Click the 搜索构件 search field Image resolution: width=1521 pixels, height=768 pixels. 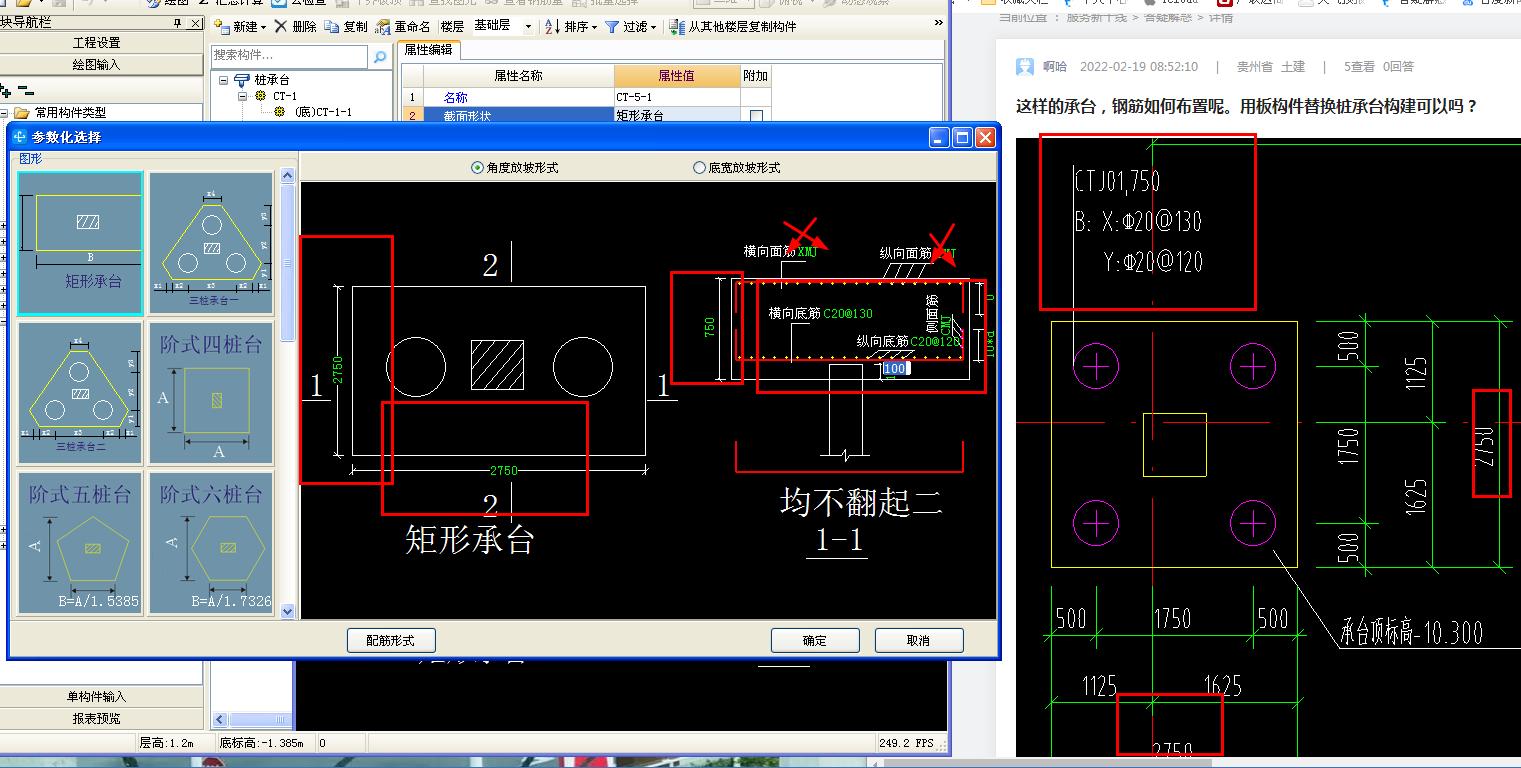[x=290, y=56]
